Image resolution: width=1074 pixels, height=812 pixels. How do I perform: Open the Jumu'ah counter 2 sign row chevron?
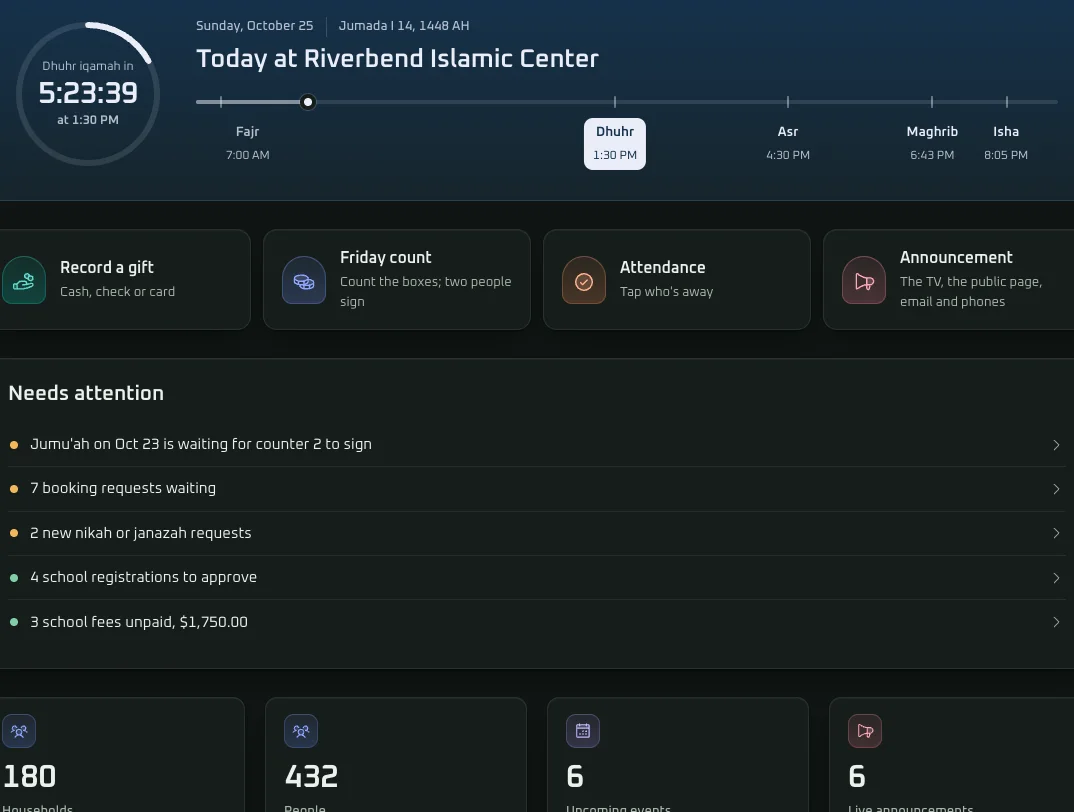[1056, 445]
